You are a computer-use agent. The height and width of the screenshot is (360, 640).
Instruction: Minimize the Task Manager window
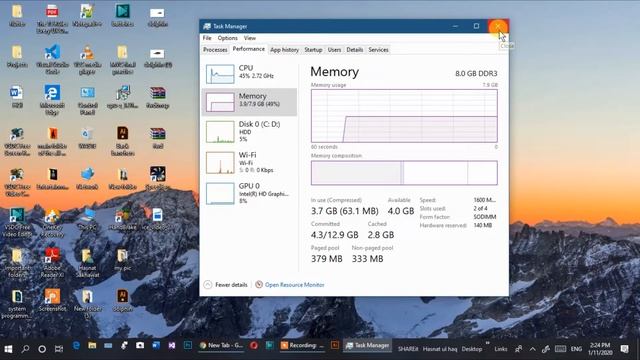[x=455, y=26]
